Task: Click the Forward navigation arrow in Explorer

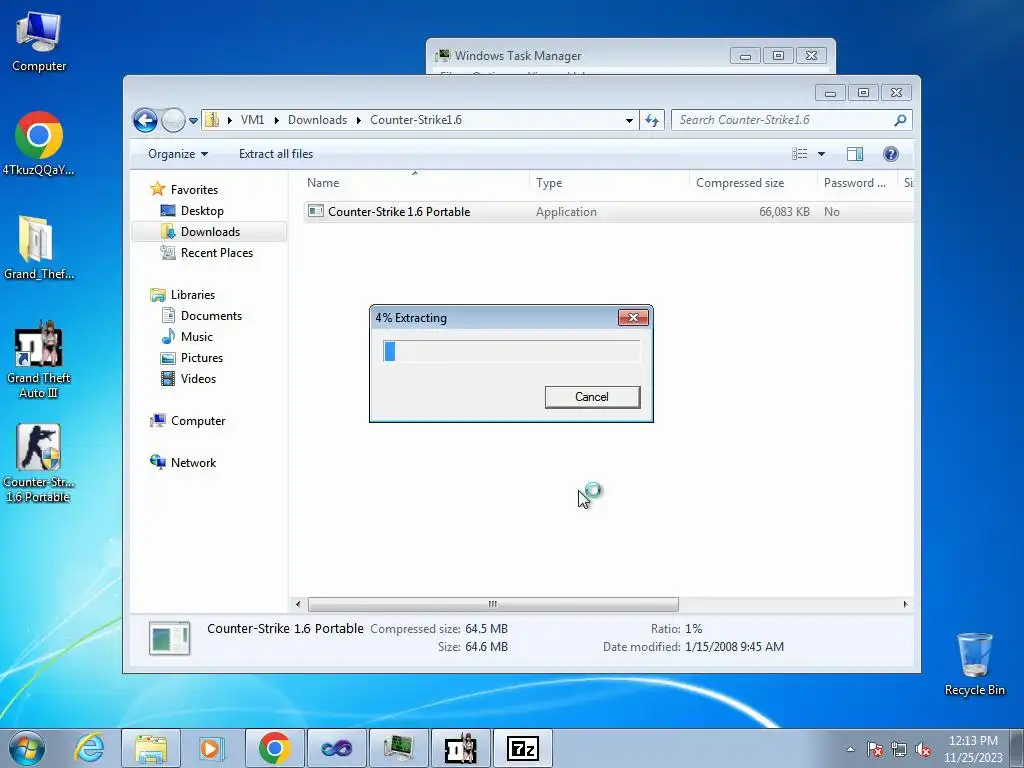Action: pyautogui.click(x=173, y=120)
